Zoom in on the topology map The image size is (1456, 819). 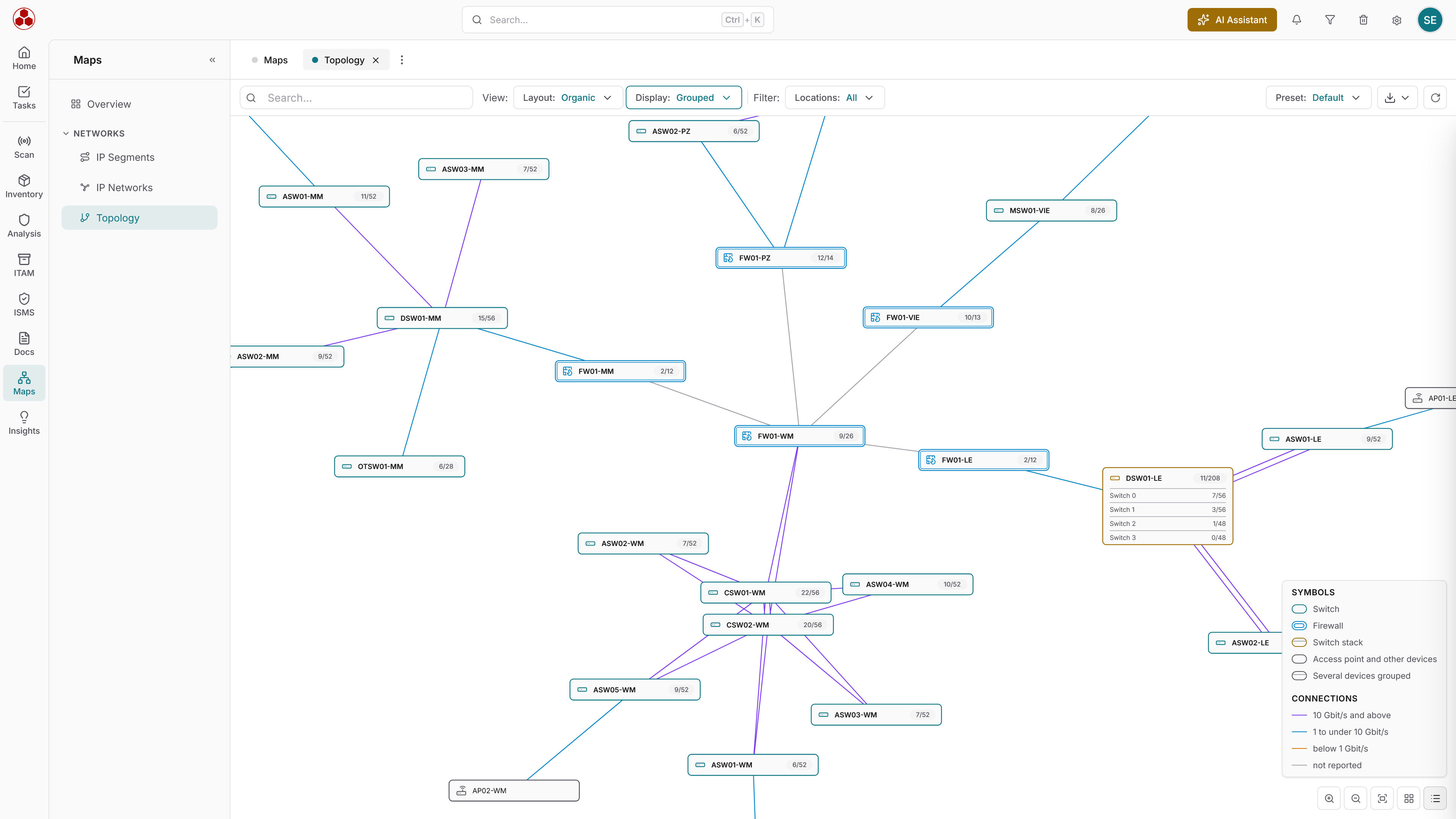coord(1329,799)
